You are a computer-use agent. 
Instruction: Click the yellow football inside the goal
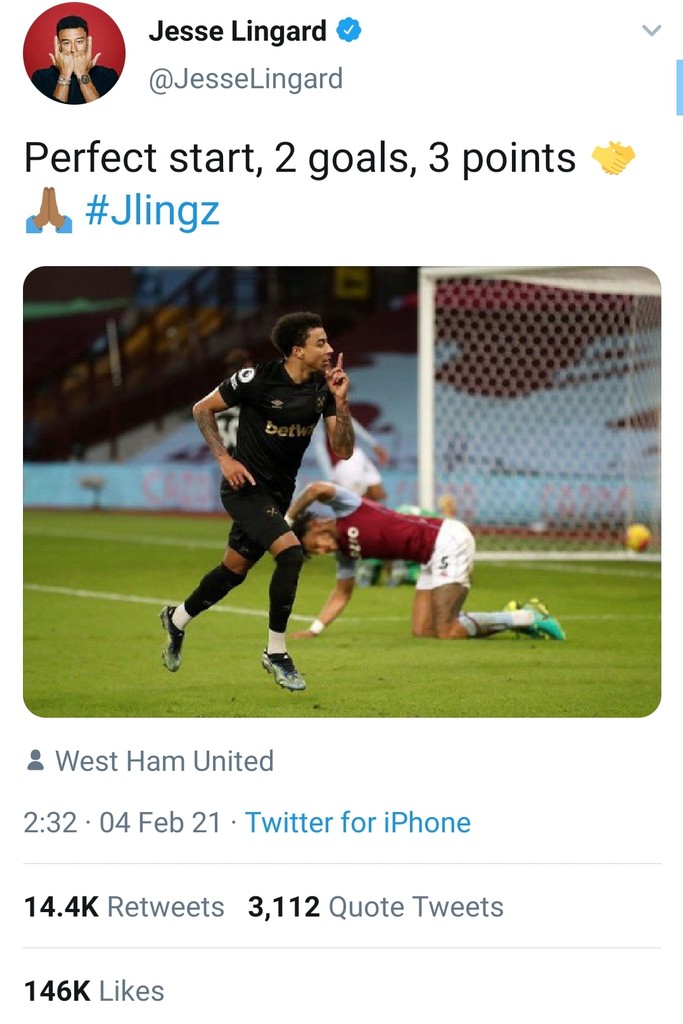[x=637, y=538]
